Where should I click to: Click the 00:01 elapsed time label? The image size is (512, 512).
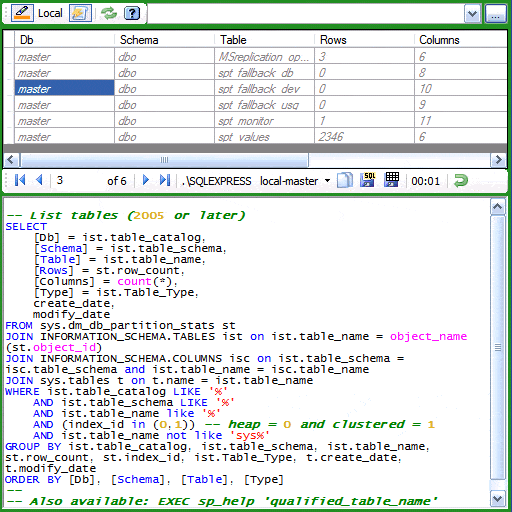425,181
